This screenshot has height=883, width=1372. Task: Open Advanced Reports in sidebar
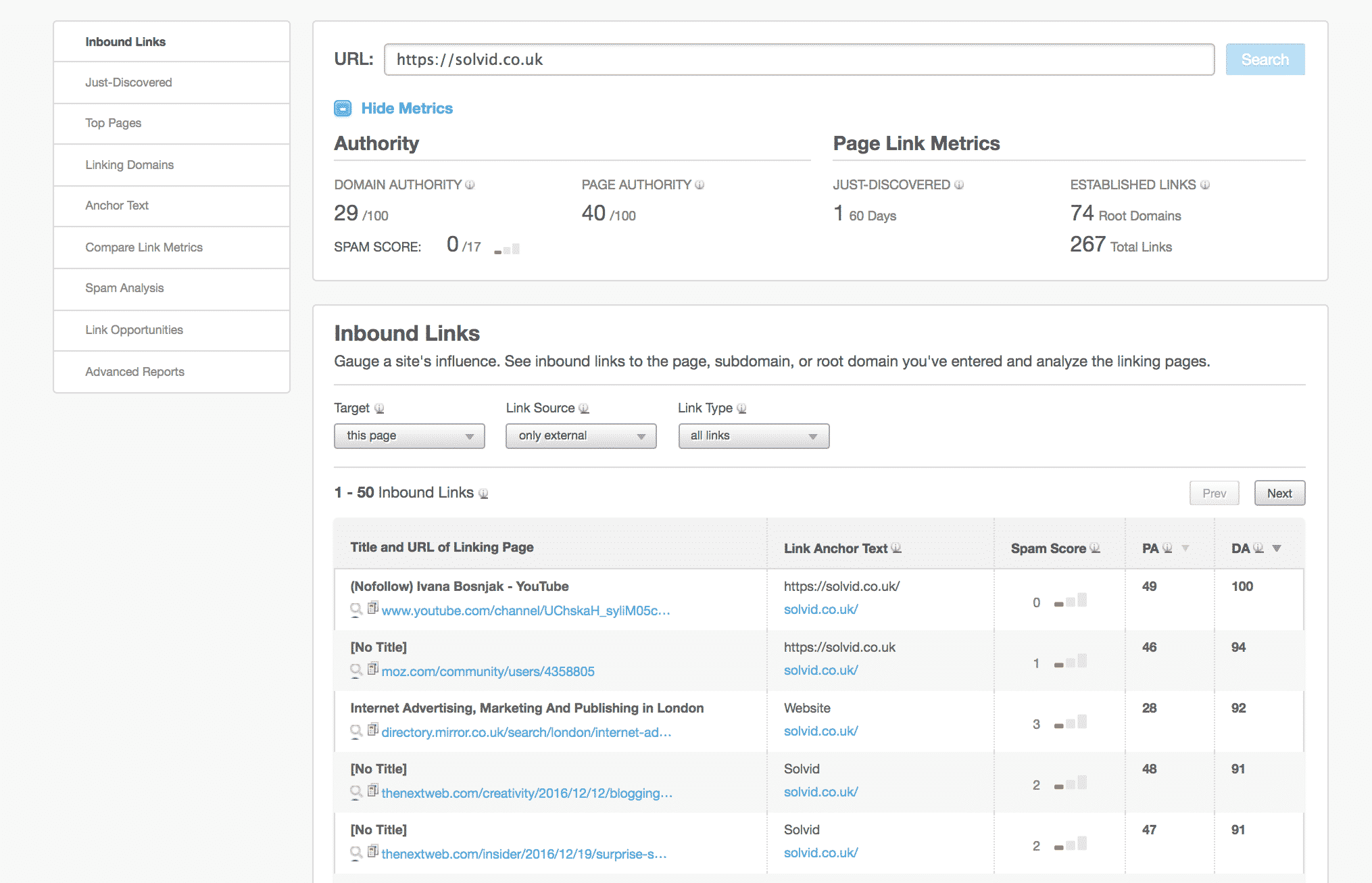172,372
